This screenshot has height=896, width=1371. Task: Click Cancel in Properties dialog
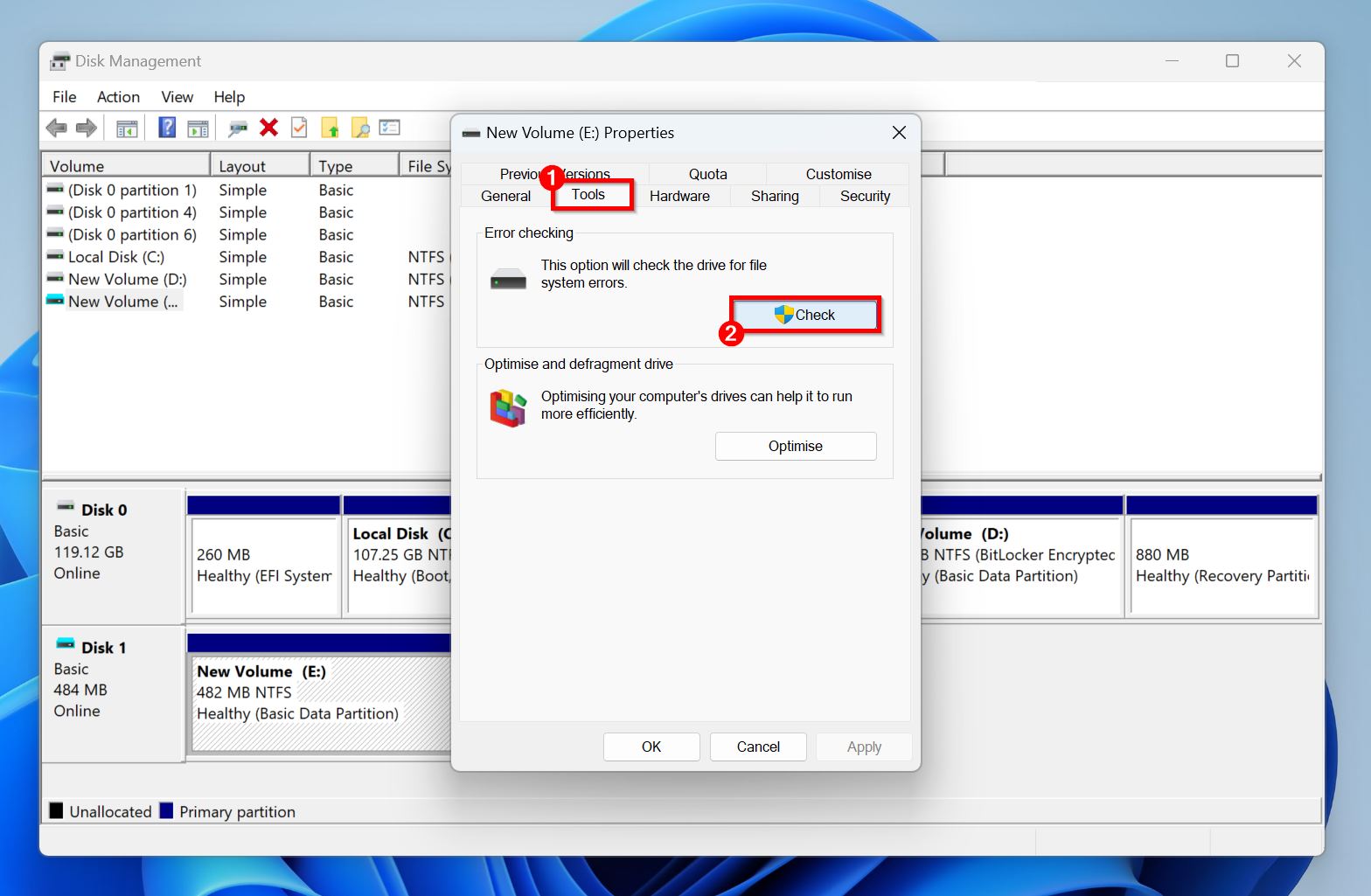(x=757, y=747)
